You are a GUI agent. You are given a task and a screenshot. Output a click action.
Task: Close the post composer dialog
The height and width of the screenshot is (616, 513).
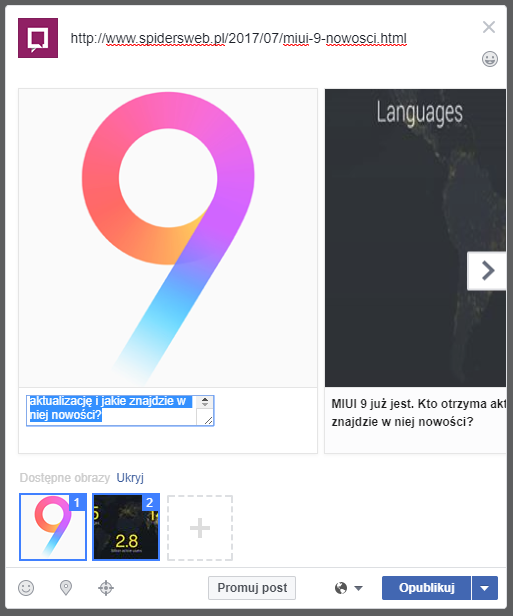(489, 27)
